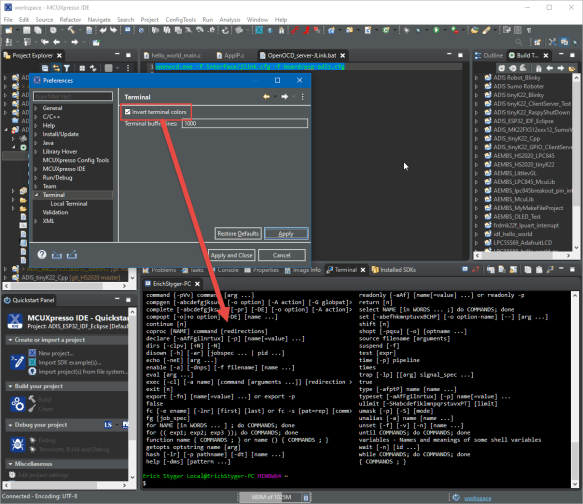This screenshot has width=583, height=504.
Task: Expand the General preferences node
Action: click(36, 108)
